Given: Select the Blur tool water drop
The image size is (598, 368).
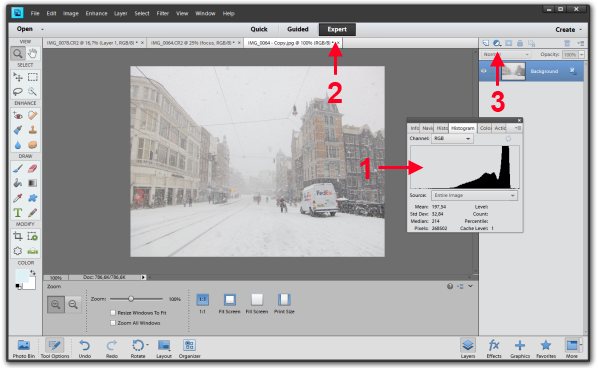Looking at the screenshot, I should [18, 145].
